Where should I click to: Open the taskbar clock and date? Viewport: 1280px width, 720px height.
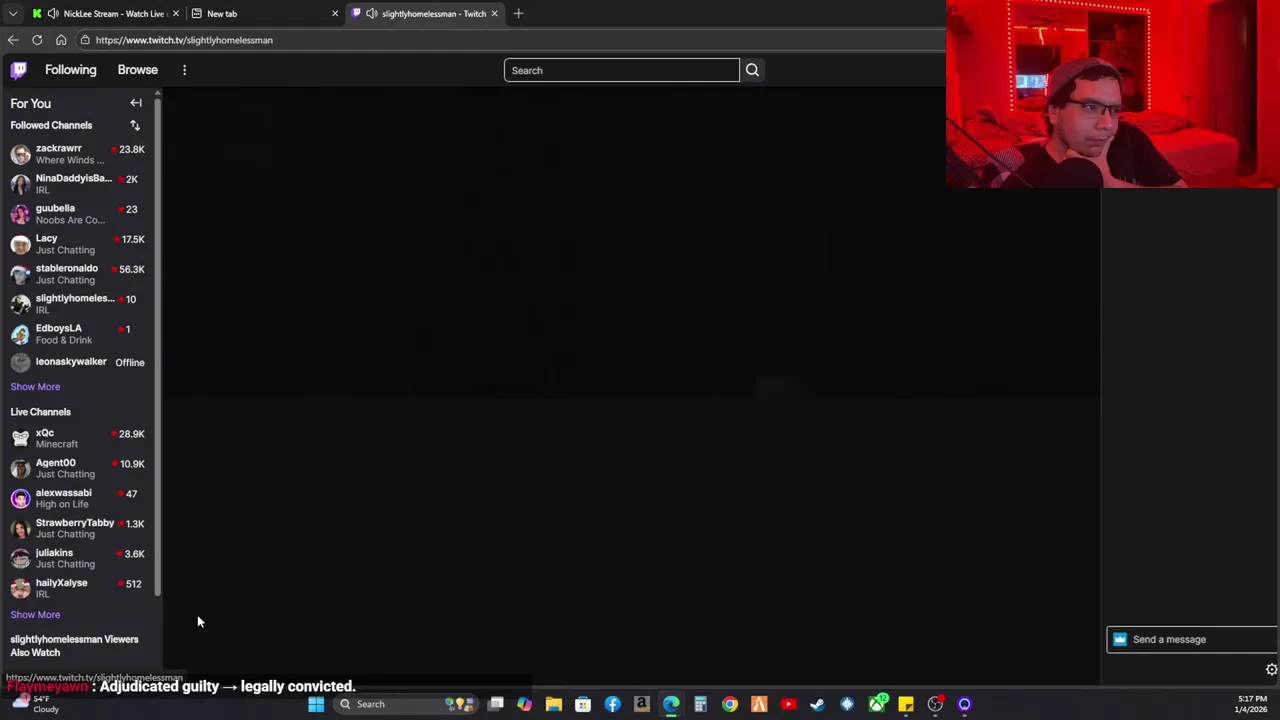(x=1252, y=704)
